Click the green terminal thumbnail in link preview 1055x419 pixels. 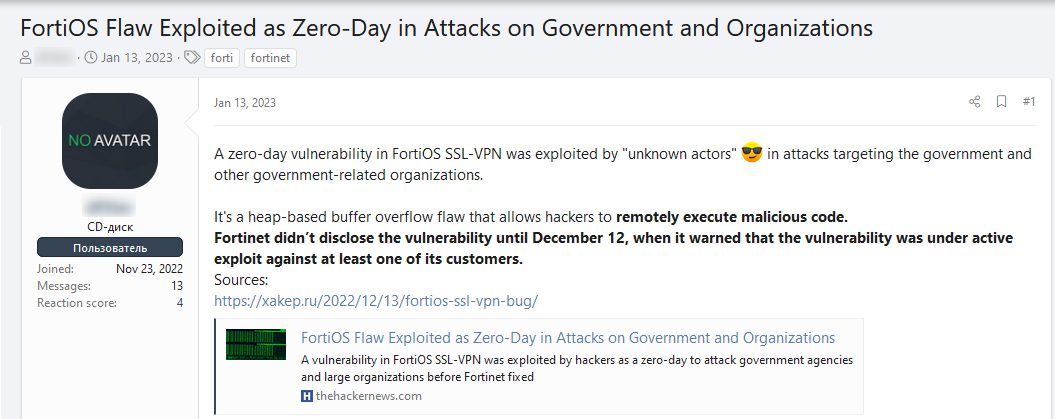pos(256,344)
